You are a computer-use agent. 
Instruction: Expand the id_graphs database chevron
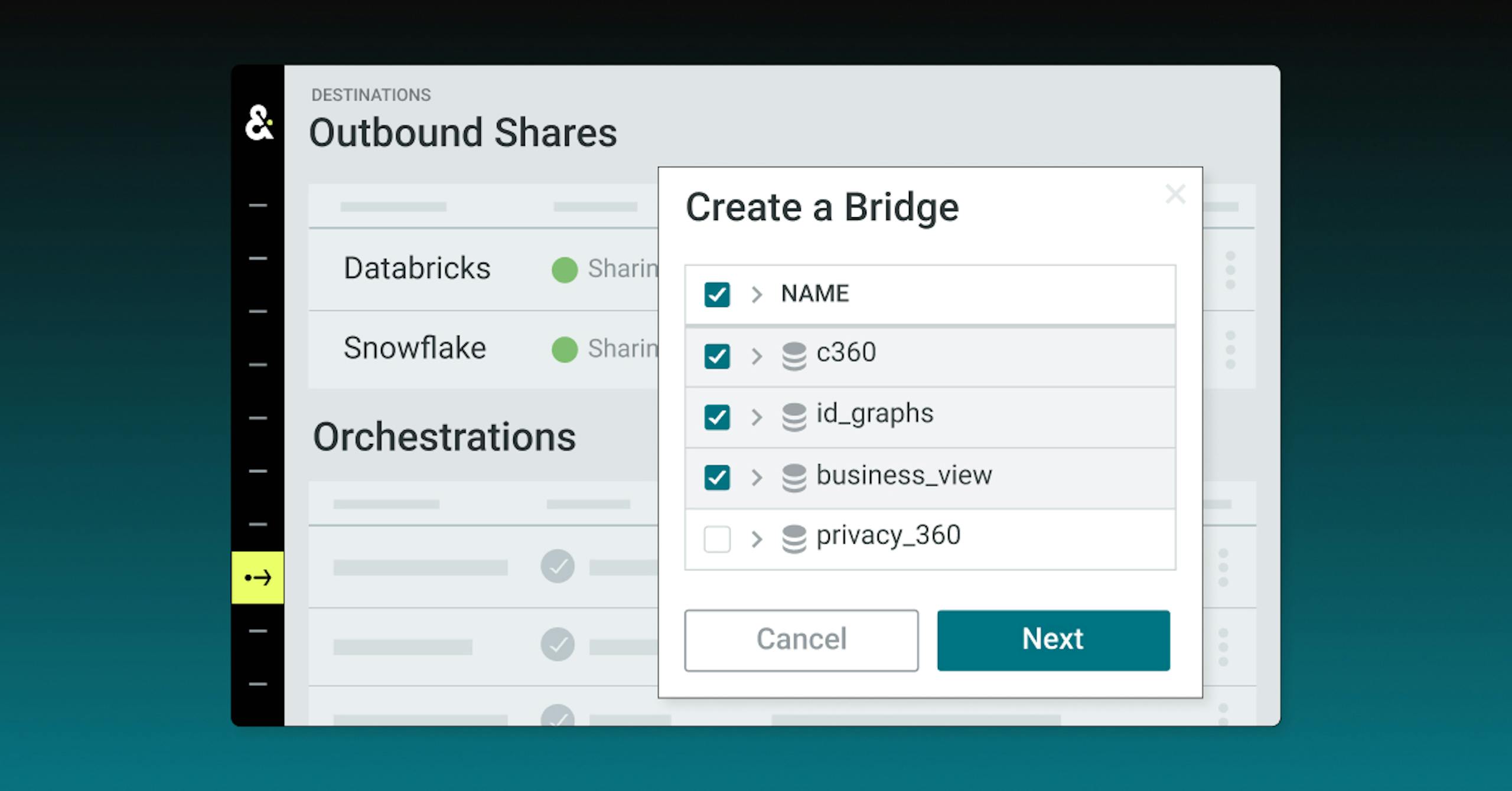757,417
